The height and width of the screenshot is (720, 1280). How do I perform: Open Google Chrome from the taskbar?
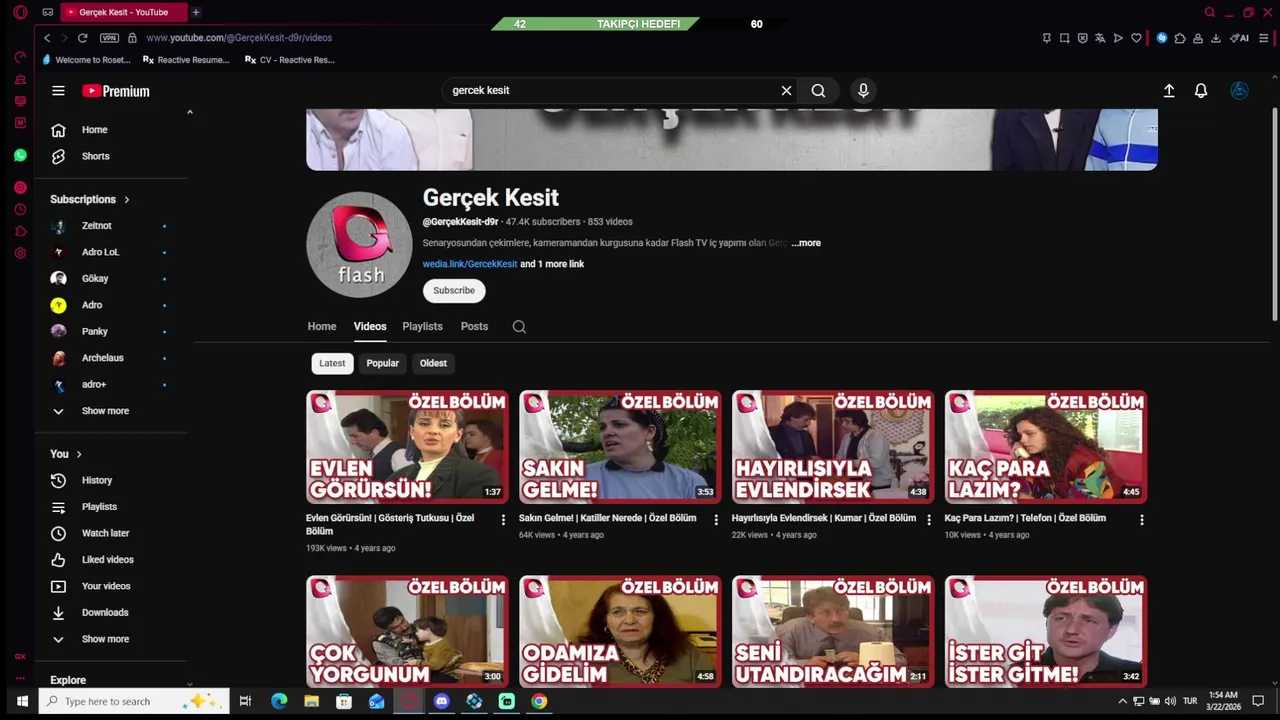539,701
